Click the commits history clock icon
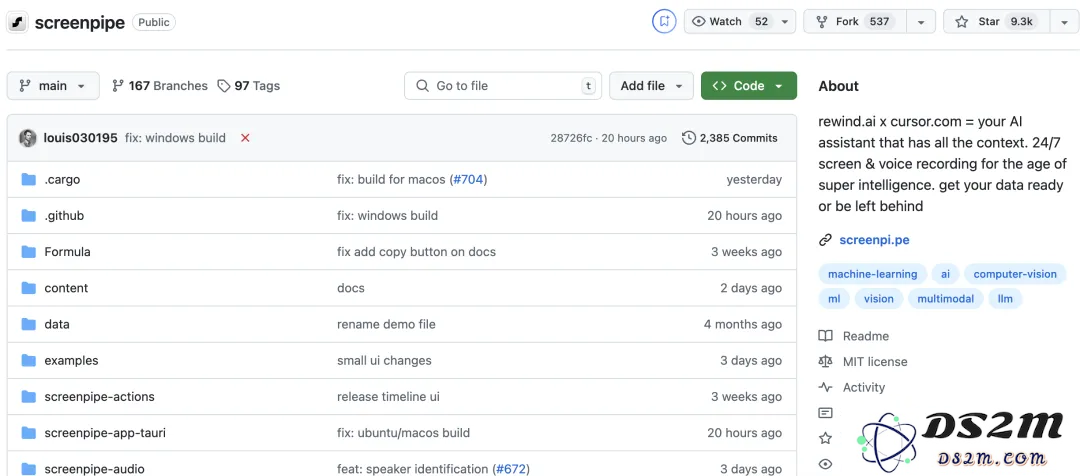The height and width of the screenshot is (476, 1080). (689, 138)
